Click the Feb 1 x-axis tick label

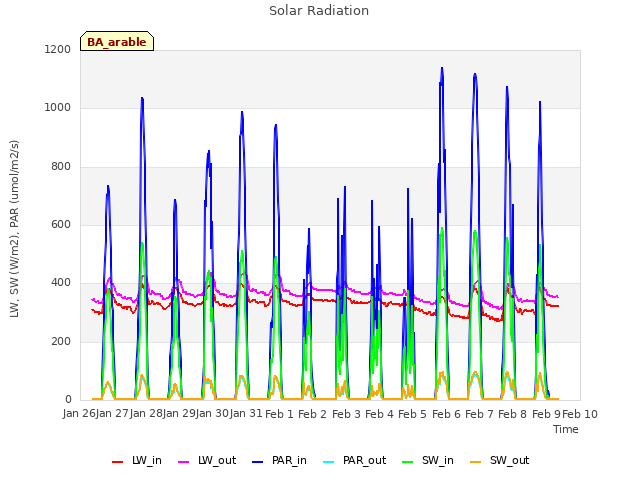tap(279, 414)
